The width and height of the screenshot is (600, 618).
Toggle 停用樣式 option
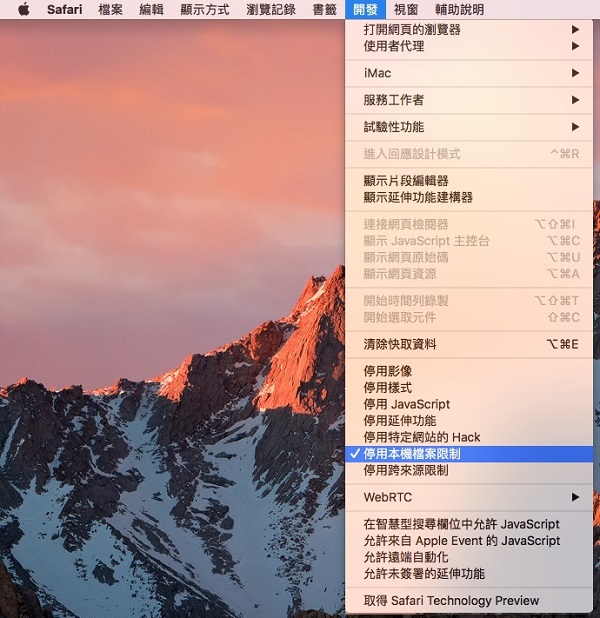click(x=469, y=387)
